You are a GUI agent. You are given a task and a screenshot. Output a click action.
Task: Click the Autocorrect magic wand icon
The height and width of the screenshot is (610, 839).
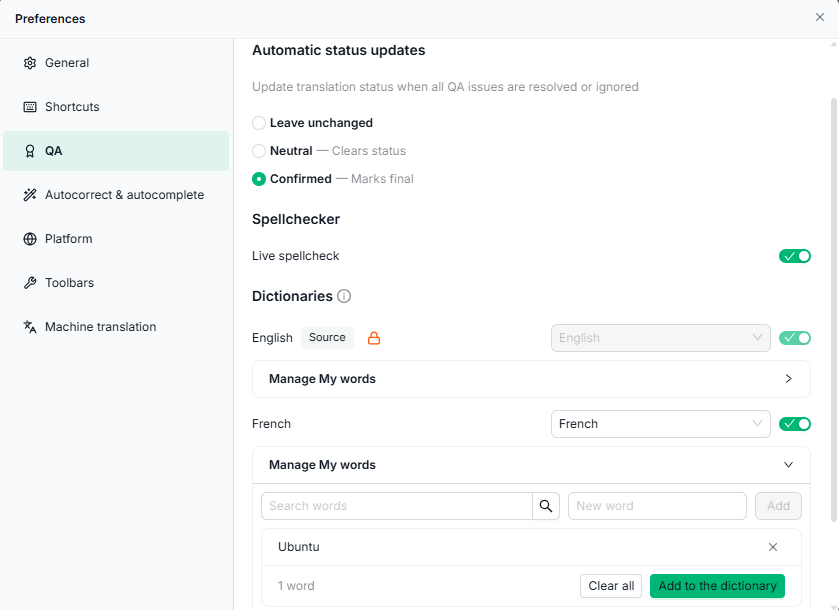(x=30, y=195)
